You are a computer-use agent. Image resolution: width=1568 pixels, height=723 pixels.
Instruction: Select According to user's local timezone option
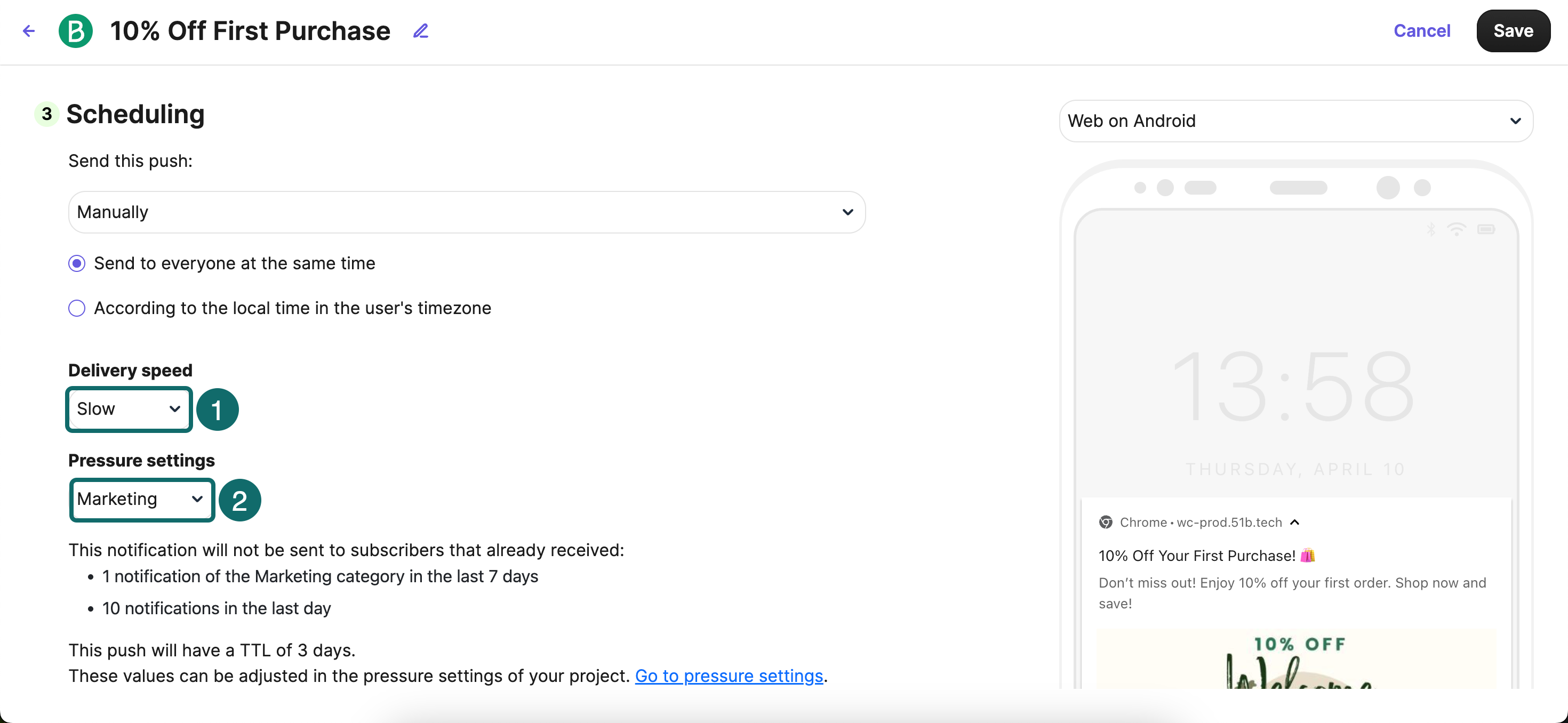click(x=77, y=309)
